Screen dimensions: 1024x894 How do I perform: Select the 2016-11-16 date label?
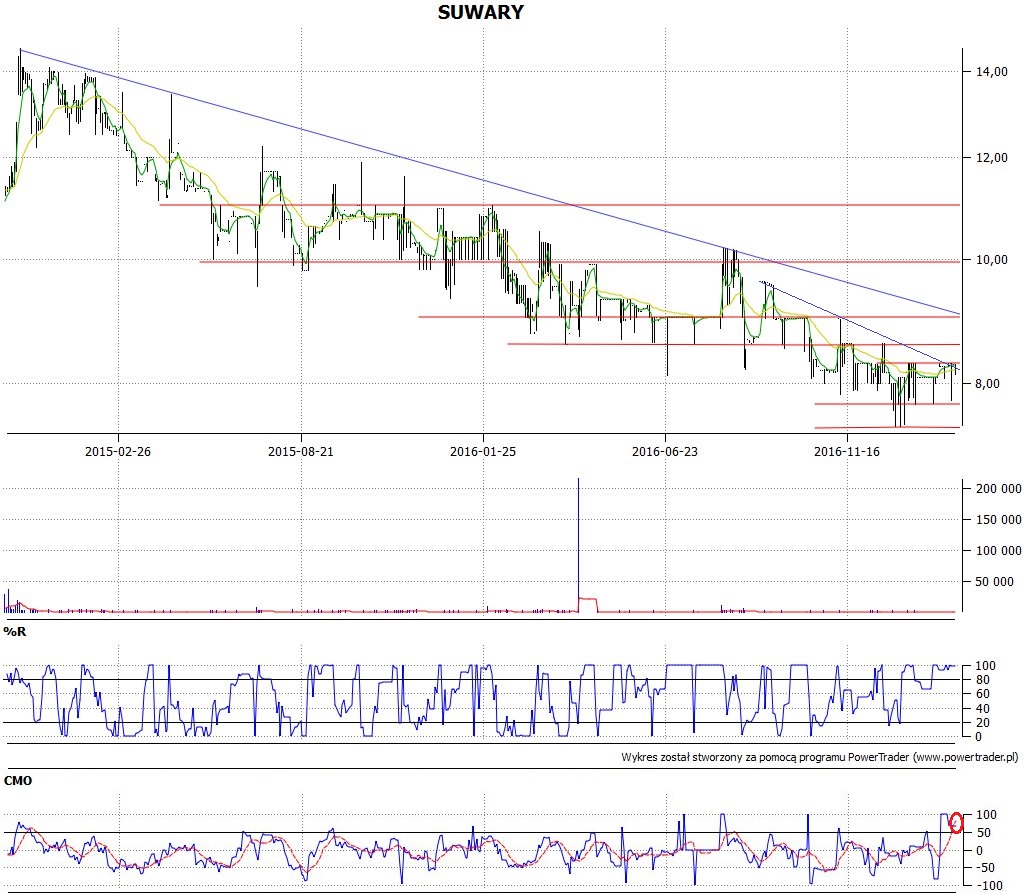click(x=847, y=451)
